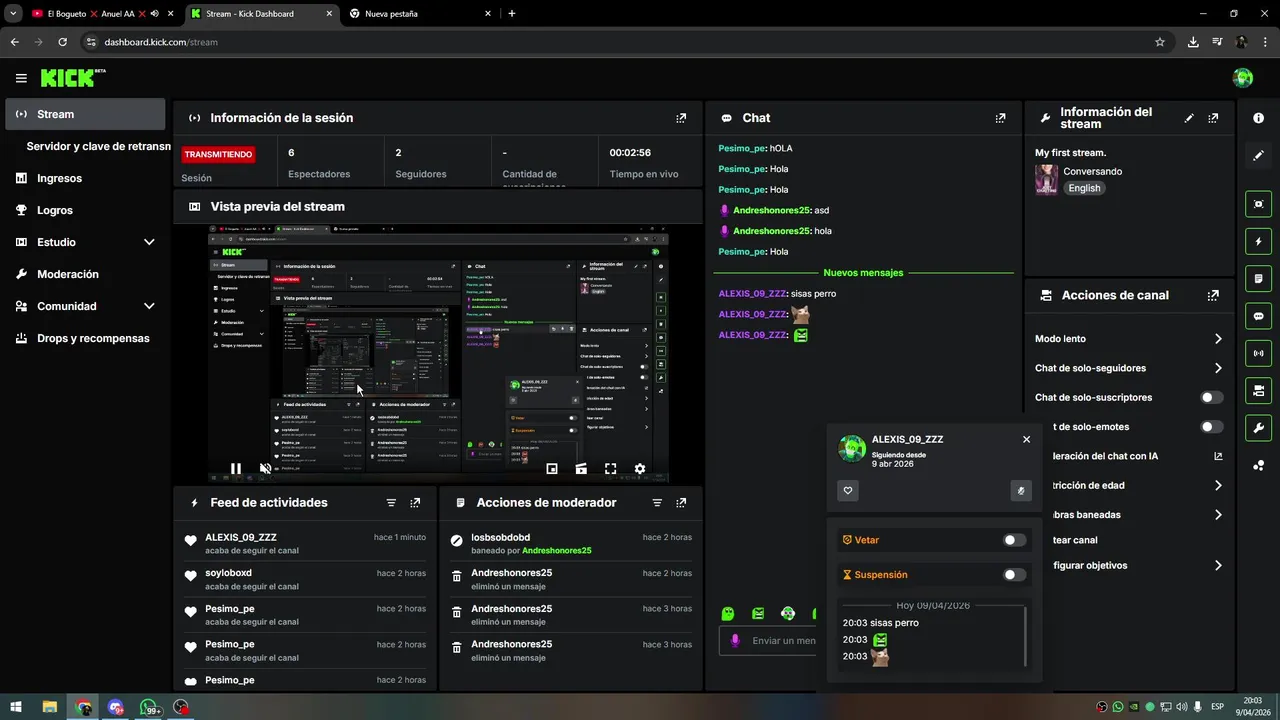
Task: Open the age restriction options arrow
Action: point(1218,485)
